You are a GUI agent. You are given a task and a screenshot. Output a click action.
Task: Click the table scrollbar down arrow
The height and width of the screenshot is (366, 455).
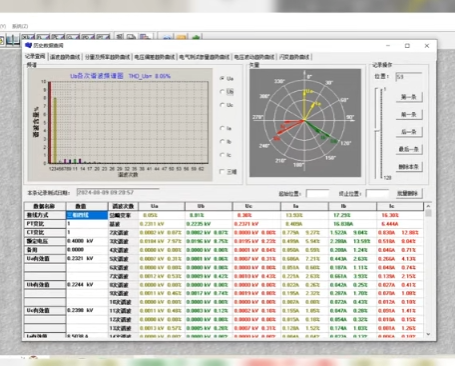click(429, 334)
